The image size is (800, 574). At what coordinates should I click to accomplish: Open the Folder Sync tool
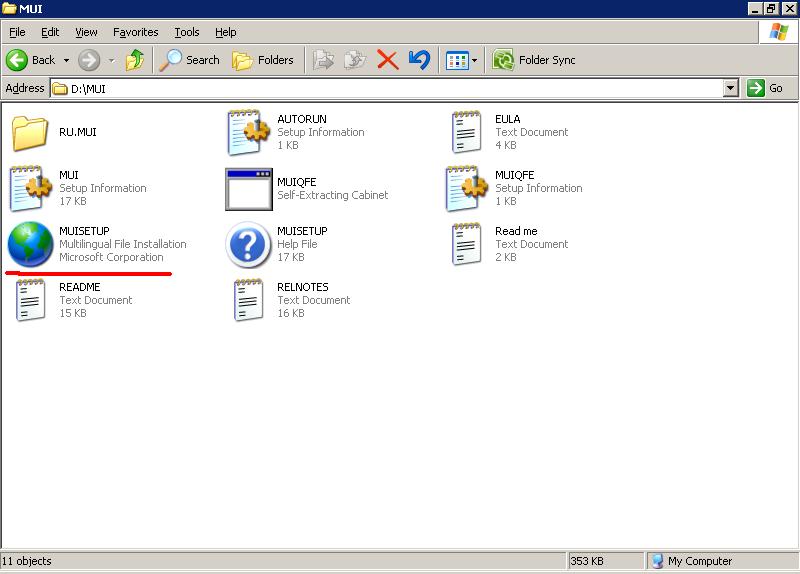click(x=534, y=60)
